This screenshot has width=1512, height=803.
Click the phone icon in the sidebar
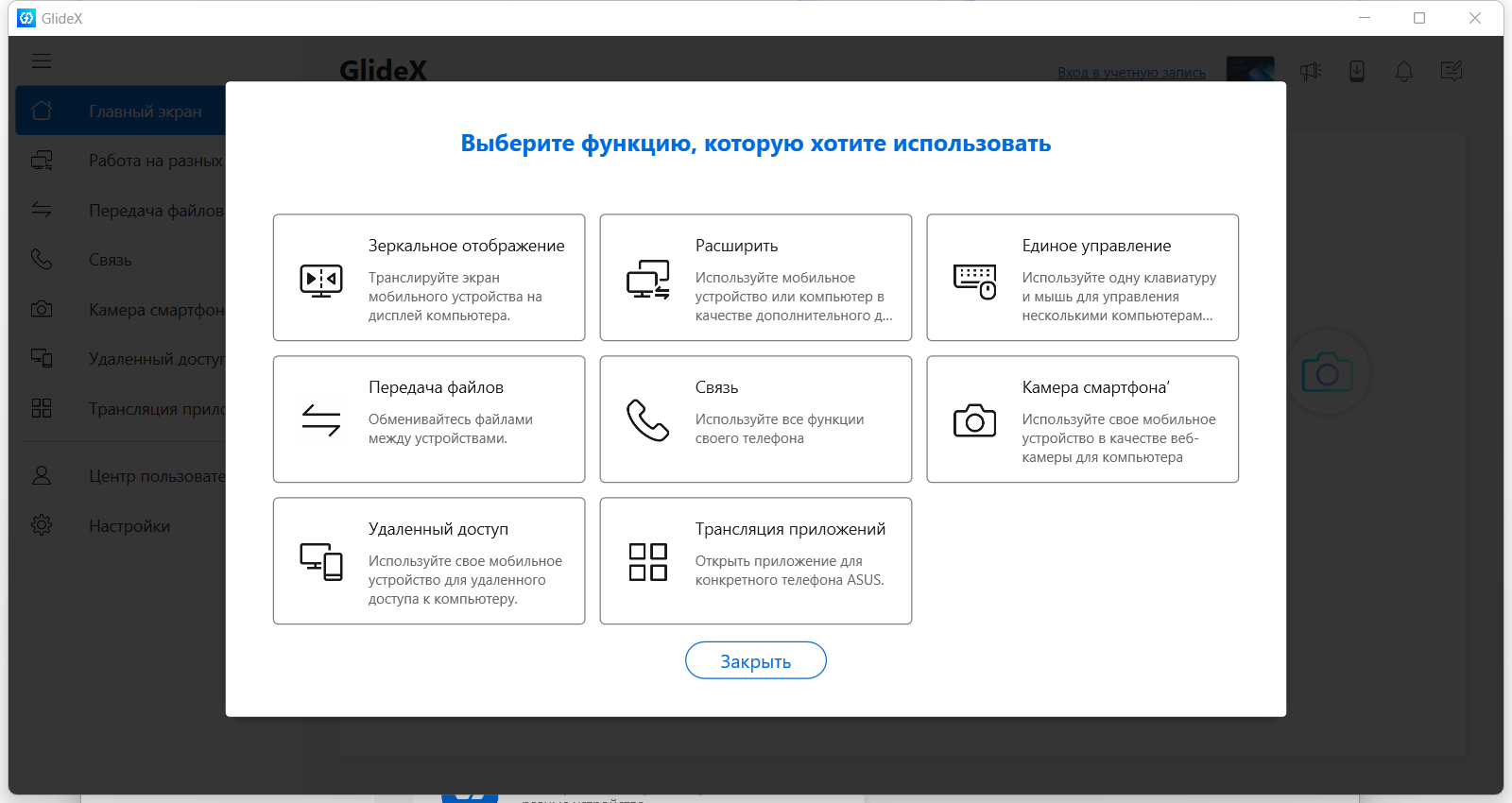(x=42, y=259)
